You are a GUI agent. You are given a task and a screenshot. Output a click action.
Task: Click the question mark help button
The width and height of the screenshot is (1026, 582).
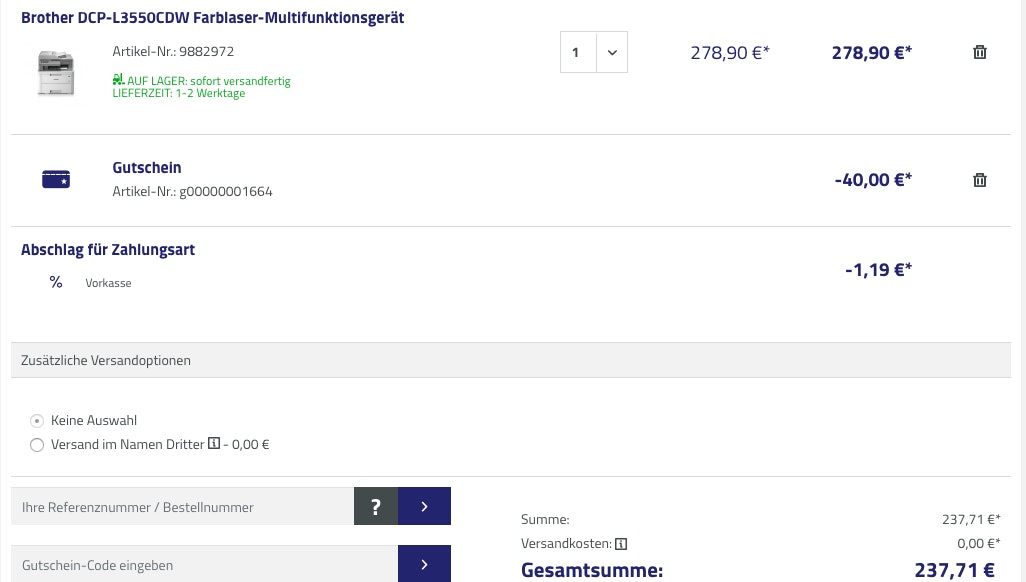coord(376,507)
